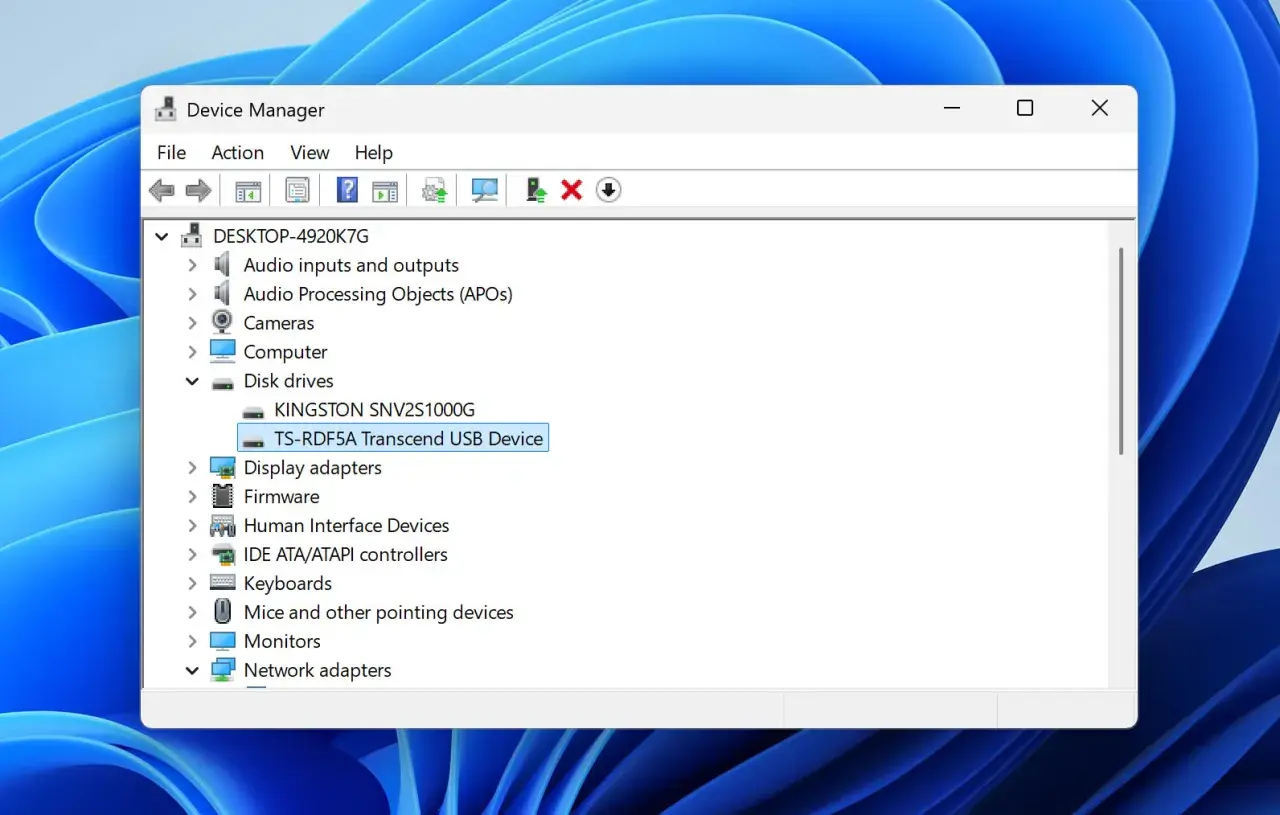Open the View menu

(x=309, y=152)
